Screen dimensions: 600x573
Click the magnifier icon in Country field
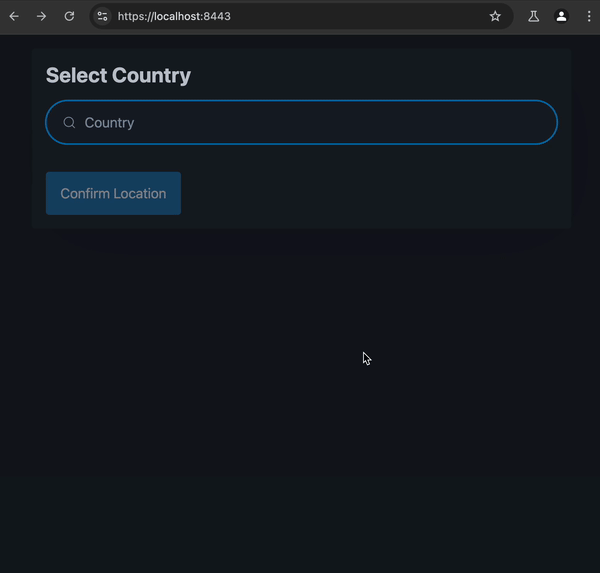pos(69,123)
